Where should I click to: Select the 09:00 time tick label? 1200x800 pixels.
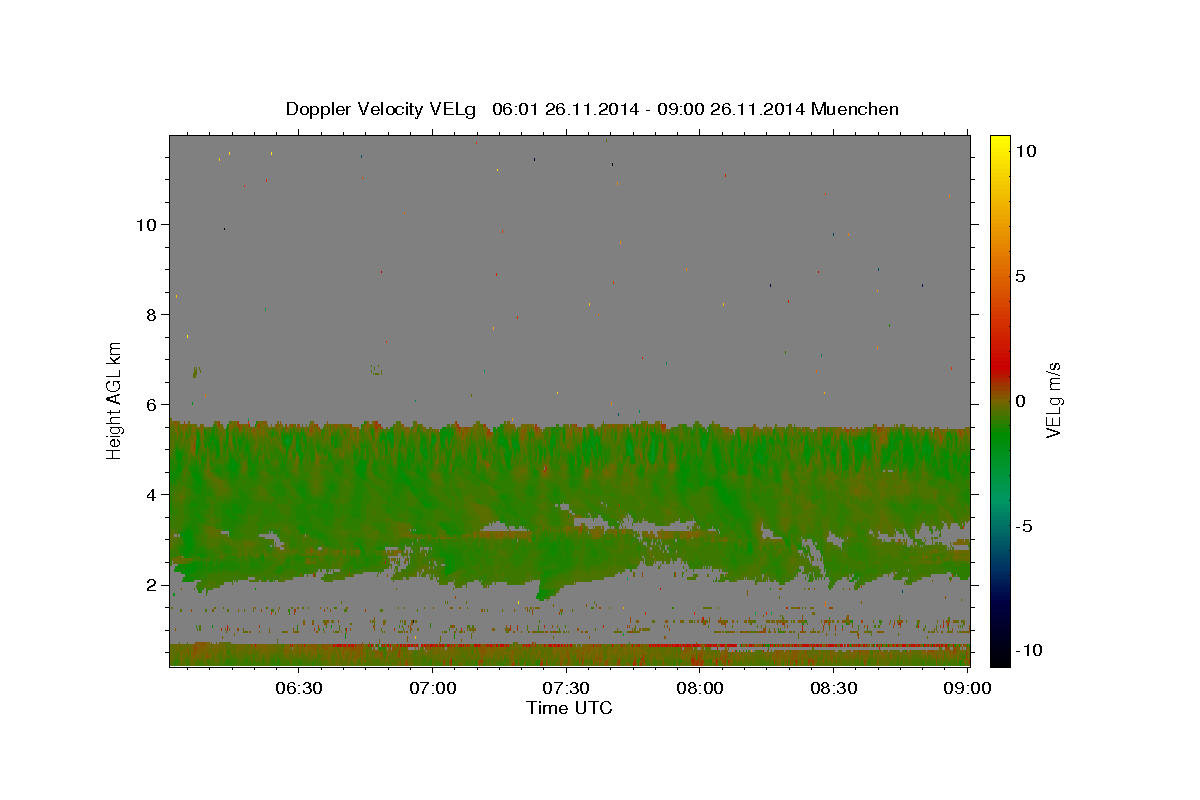click(966, 688)
